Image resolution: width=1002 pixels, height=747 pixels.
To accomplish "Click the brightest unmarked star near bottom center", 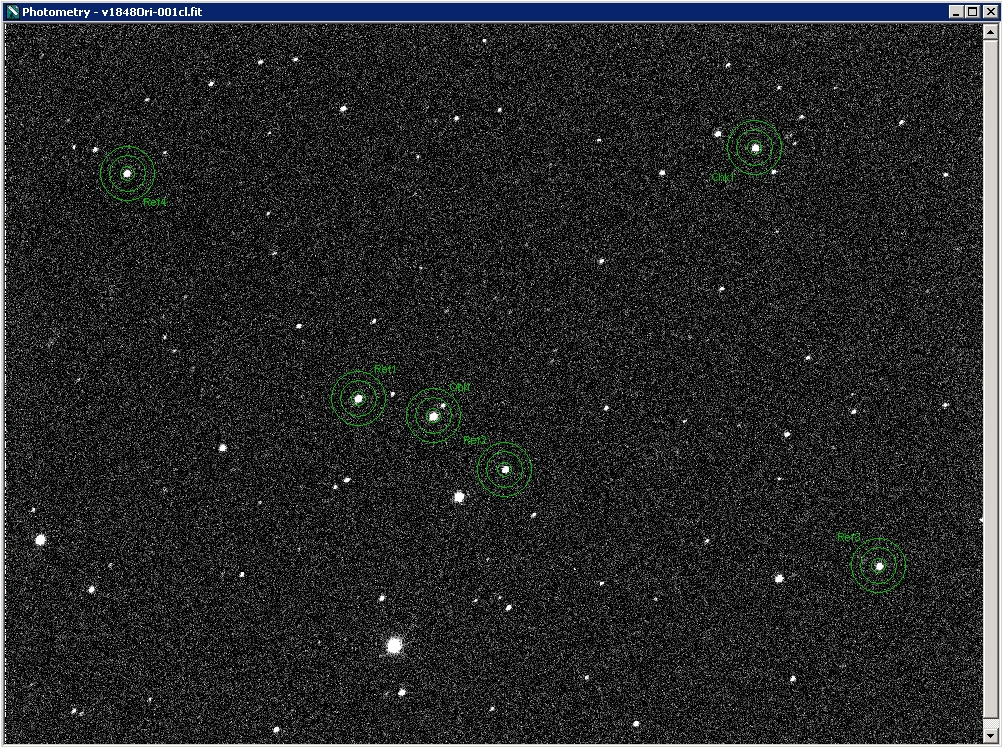I will click(x=394, y=646).
